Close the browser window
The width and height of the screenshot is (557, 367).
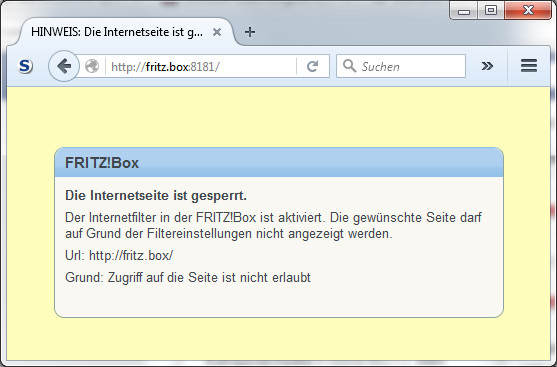[528, 11]
